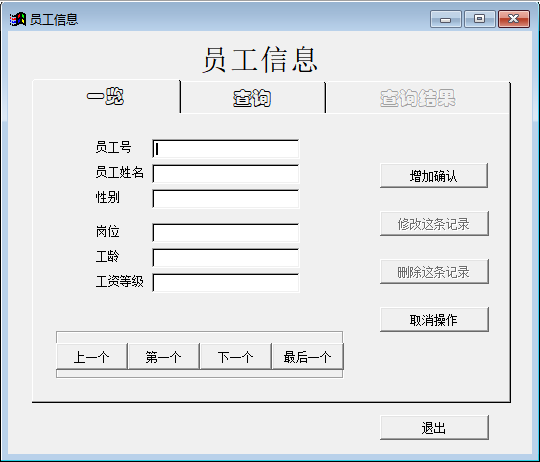Click the app icon in title bar

(x=18, y=19)
